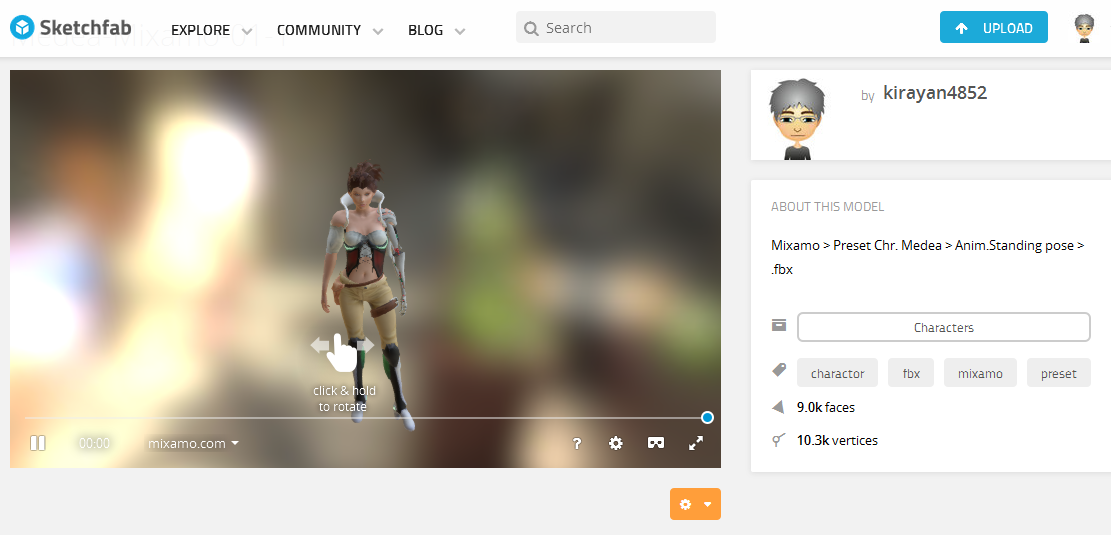Click the Medea character in the viewer
This screenshot has height=535, width=1111.
pos(366,294)
